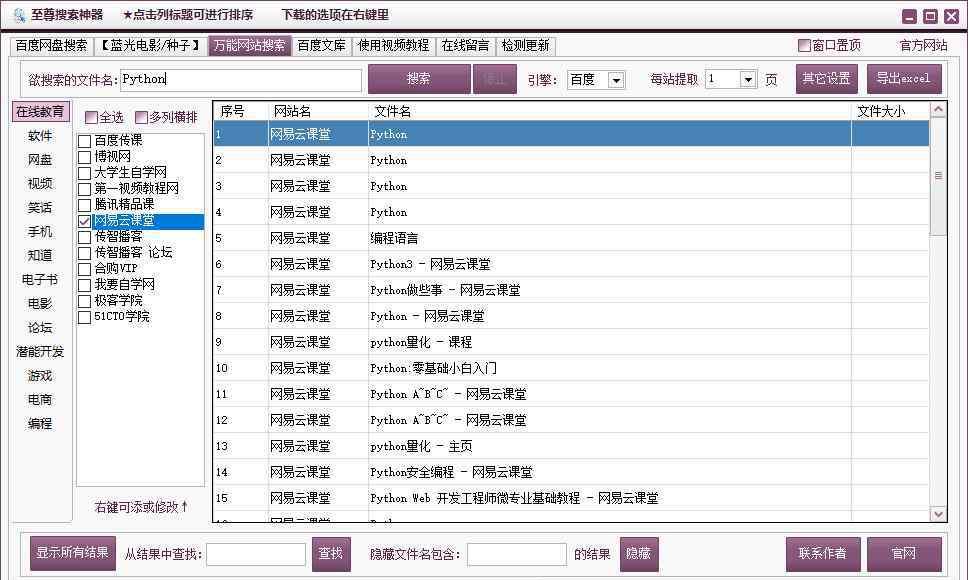Viewport: 968px width, 580px height.
Task: Click the 从结果中查找 filter input
Action: pos(256,554)
